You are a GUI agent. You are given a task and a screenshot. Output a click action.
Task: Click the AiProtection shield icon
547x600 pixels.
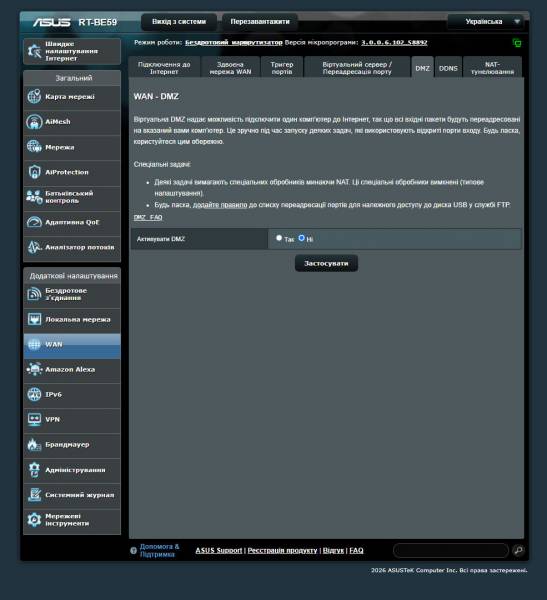tap(34, 172)
